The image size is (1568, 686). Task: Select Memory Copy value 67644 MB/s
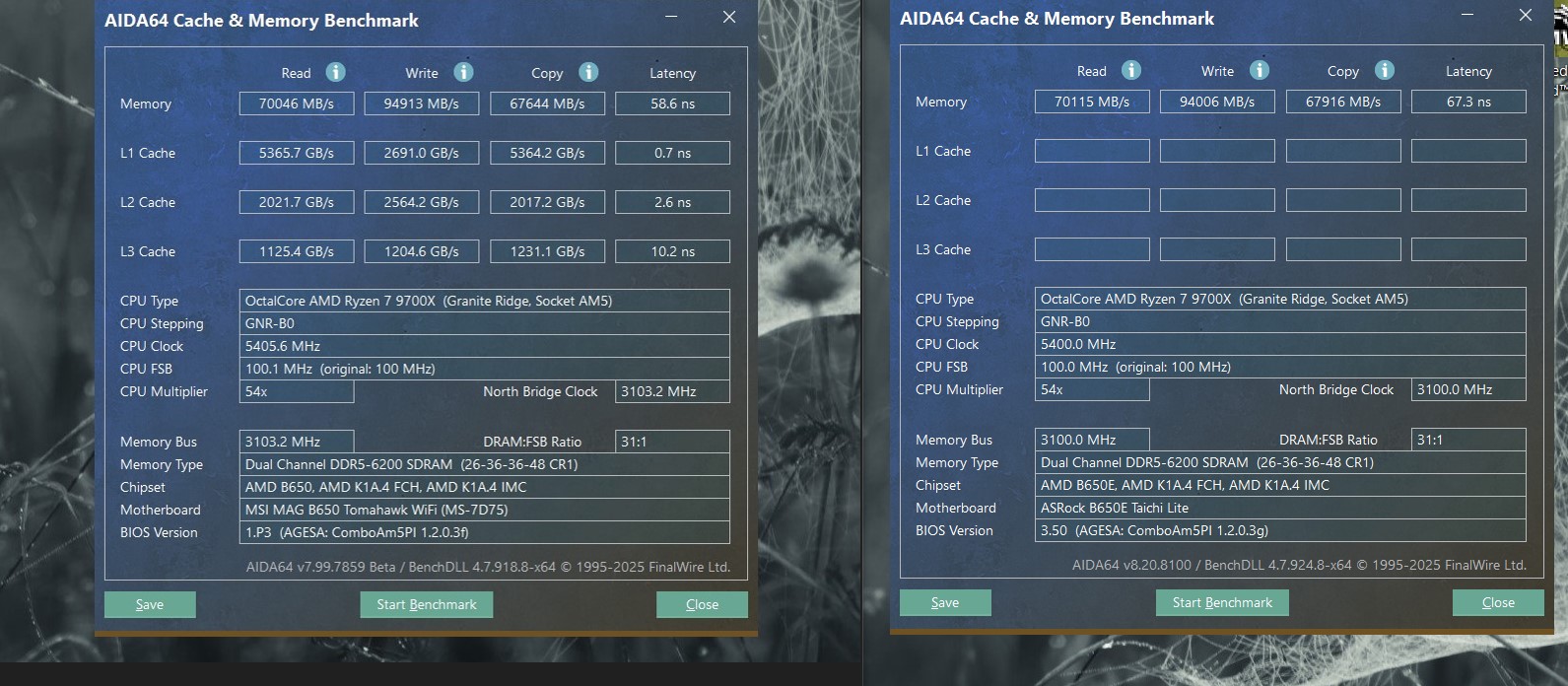(x=547, y=103)
